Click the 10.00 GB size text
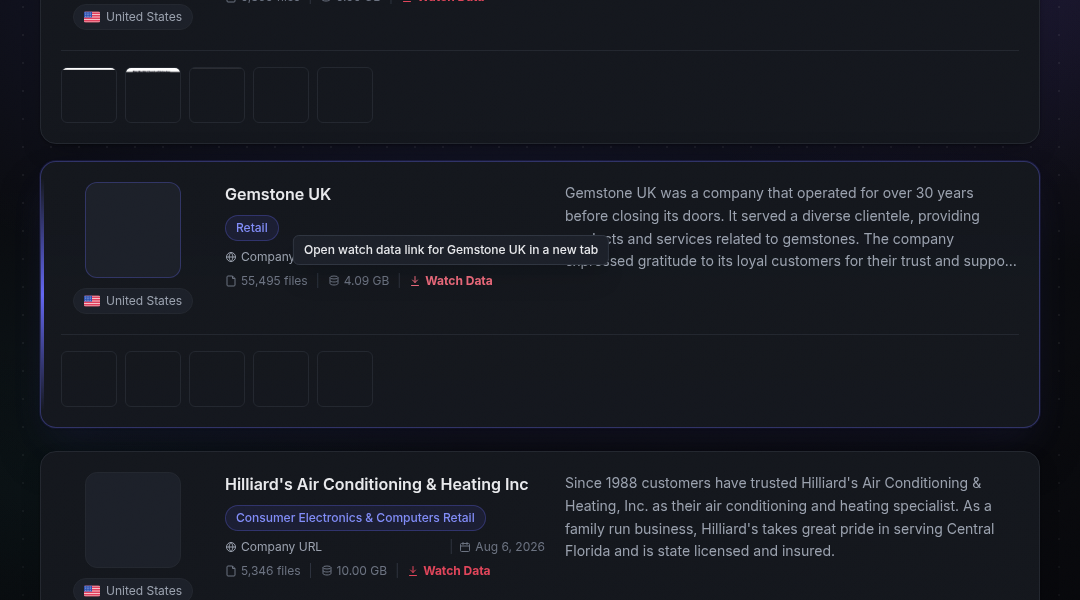The width and height of the screenshot is (1080, 600). [362, 571]
